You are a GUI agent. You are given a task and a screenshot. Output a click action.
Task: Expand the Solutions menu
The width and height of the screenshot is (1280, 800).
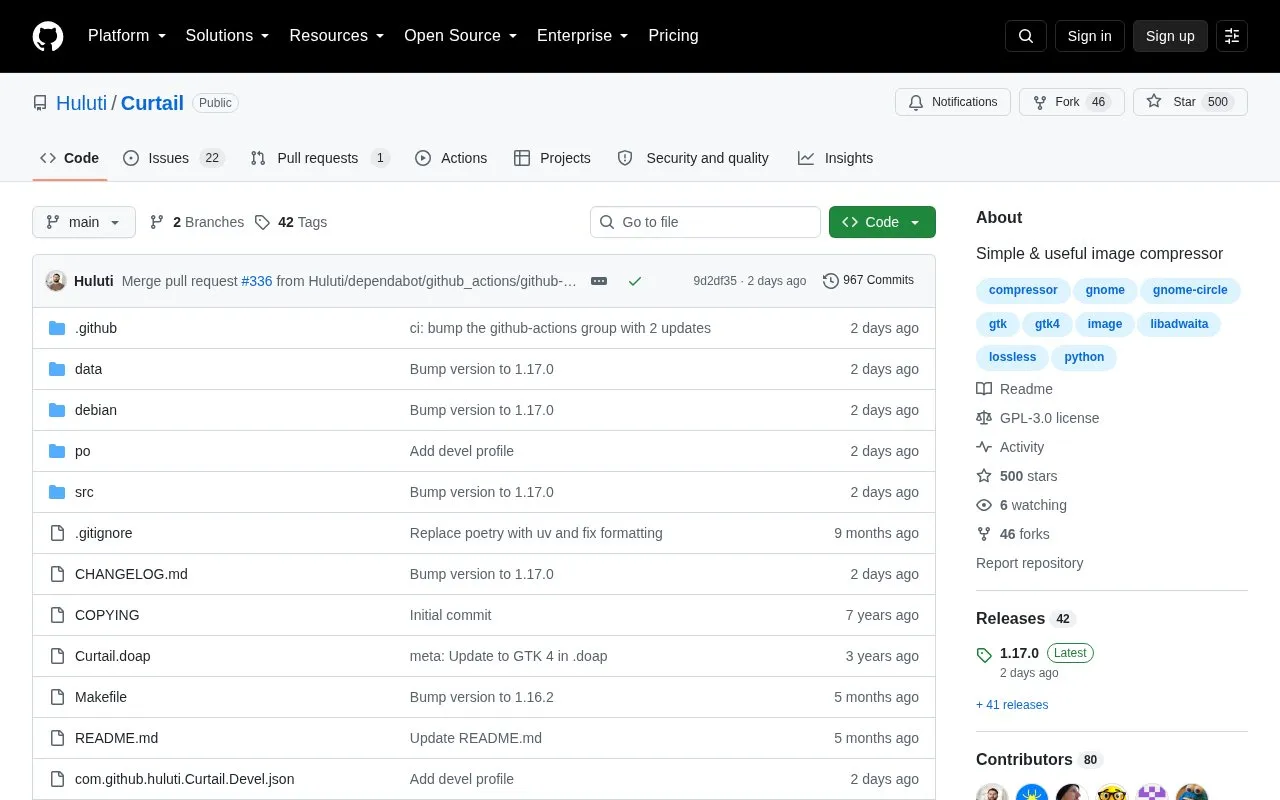pyautogui.click(x=227, y=36)
